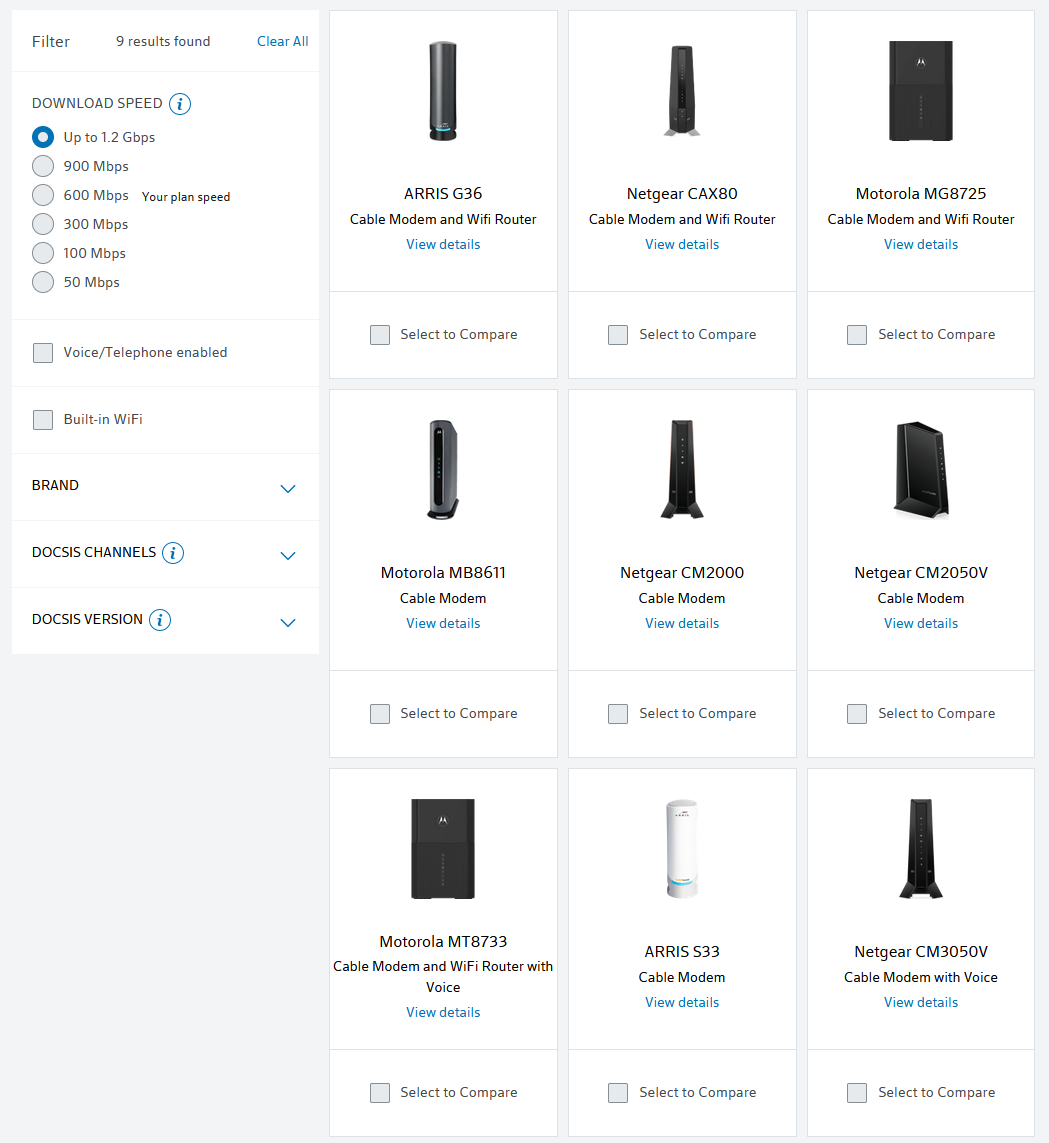1049x1143 pixels.
Task: Open the Motorola MB8611 product image
Action: coord(443,470)
